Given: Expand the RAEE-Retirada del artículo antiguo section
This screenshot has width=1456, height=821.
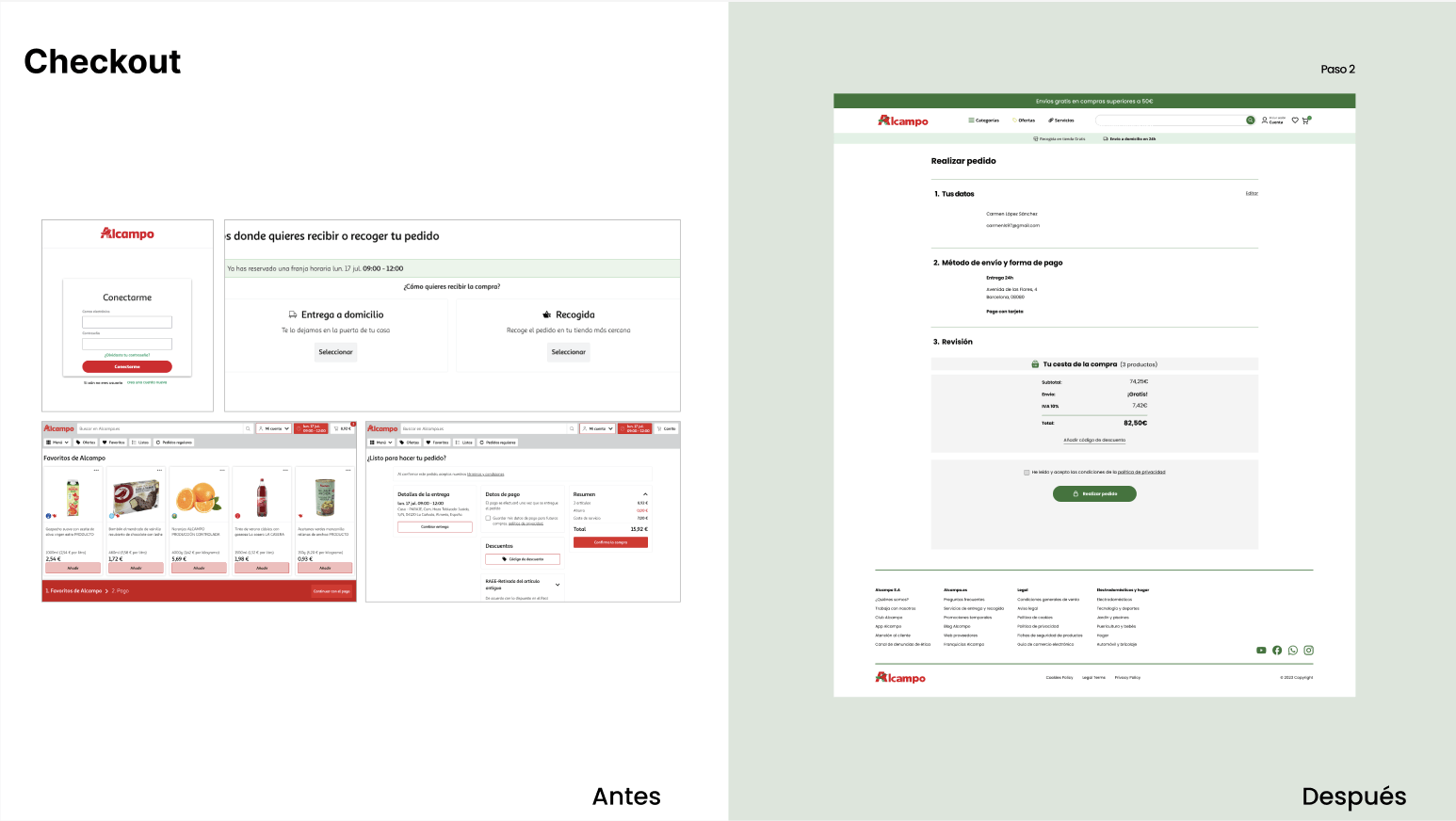Looking at the screenshot, I should pos(558,585).
